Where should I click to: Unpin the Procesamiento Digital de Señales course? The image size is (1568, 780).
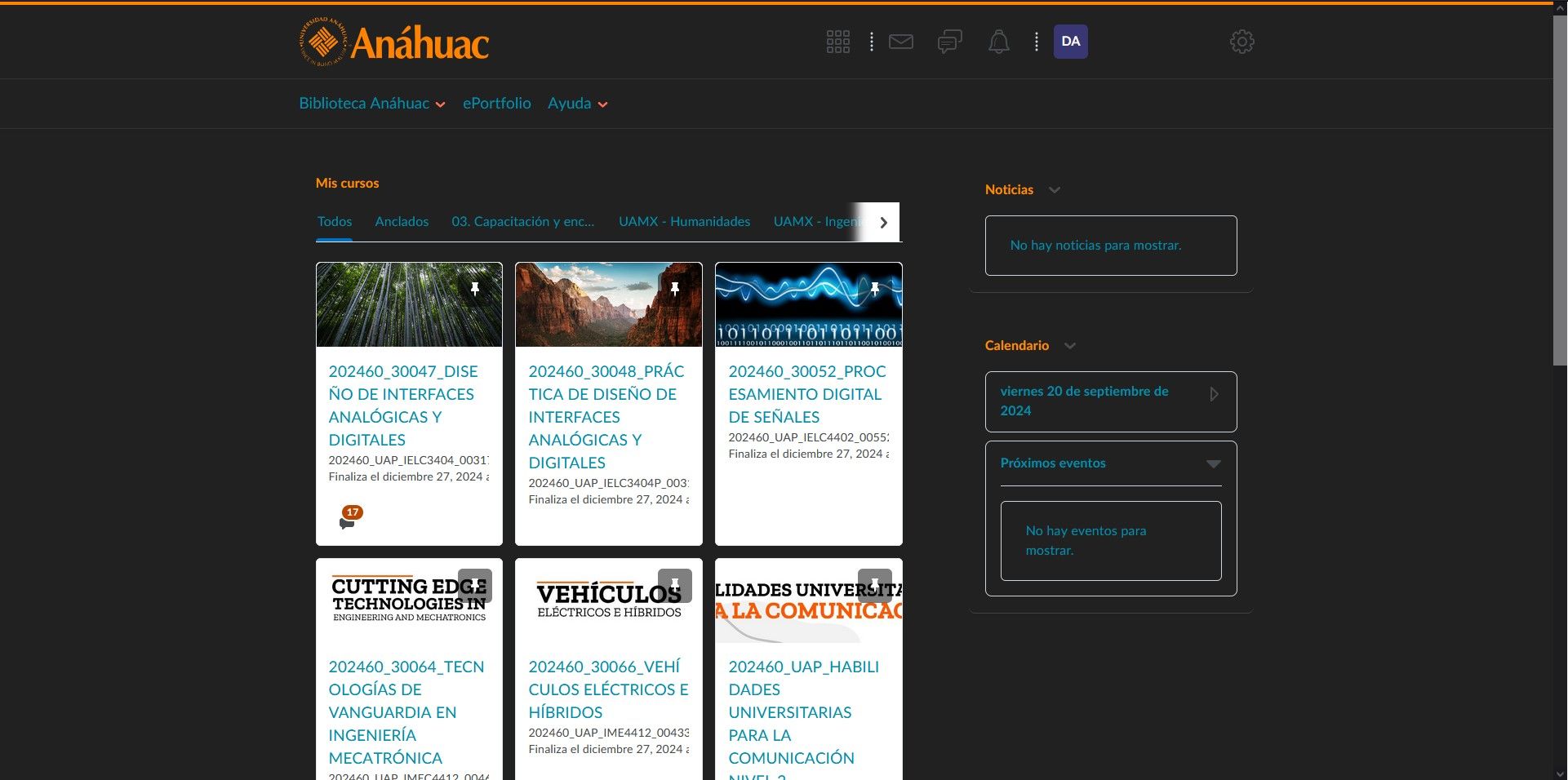click(875, 289)
